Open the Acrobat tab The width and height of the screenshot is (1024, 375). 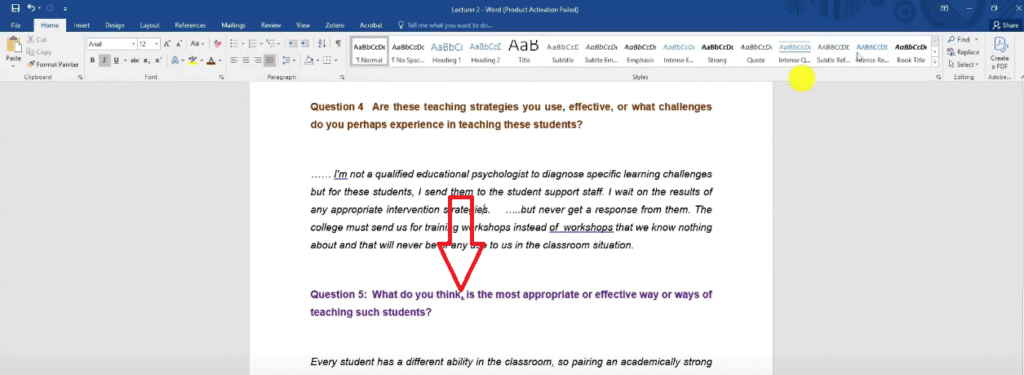pos(371,25)
